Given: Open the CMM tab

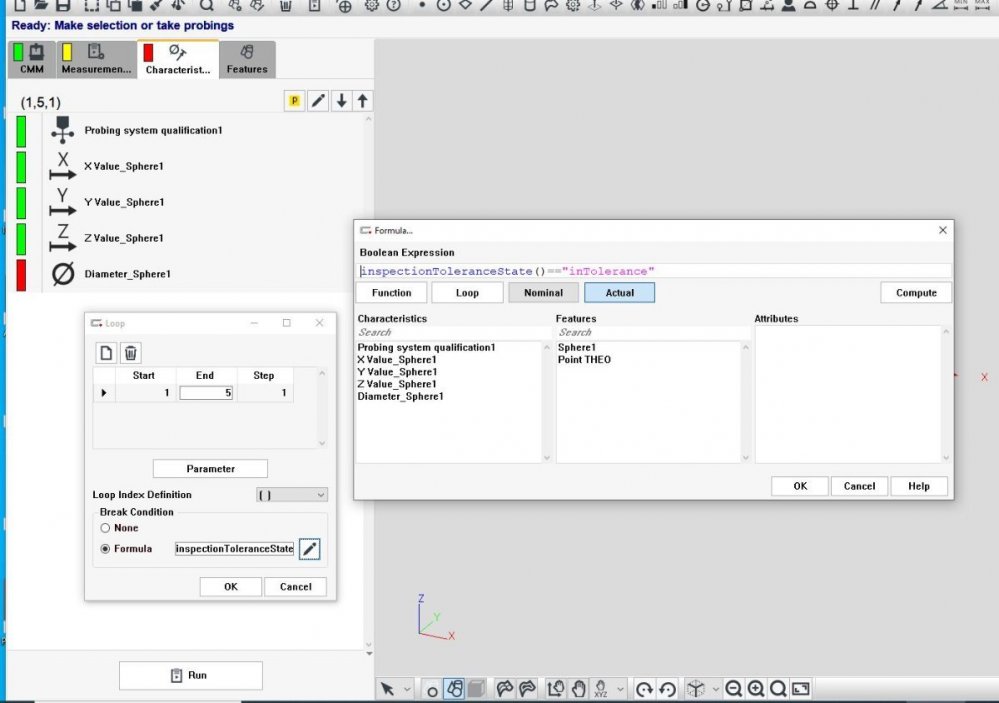Looking at the screenshot, I should [32, 60].
